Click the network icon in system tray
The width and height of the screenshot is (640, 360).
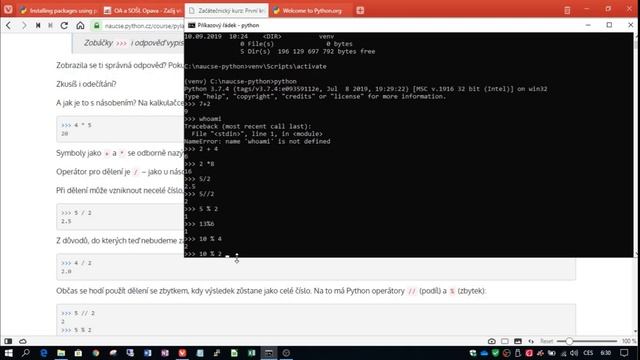pos(563,353)
